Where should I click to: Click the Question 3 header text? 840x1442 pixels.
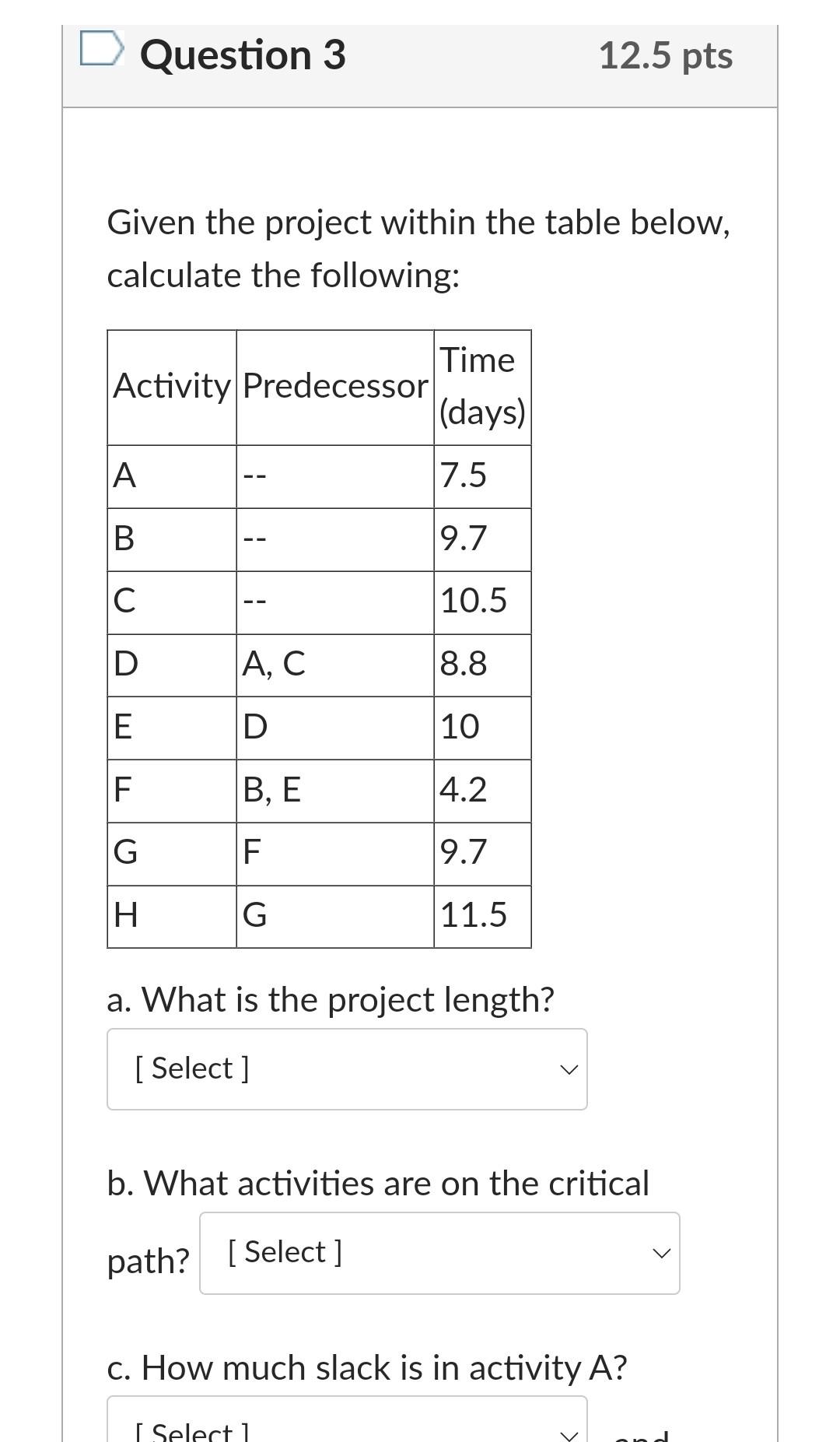click(243, 54)
